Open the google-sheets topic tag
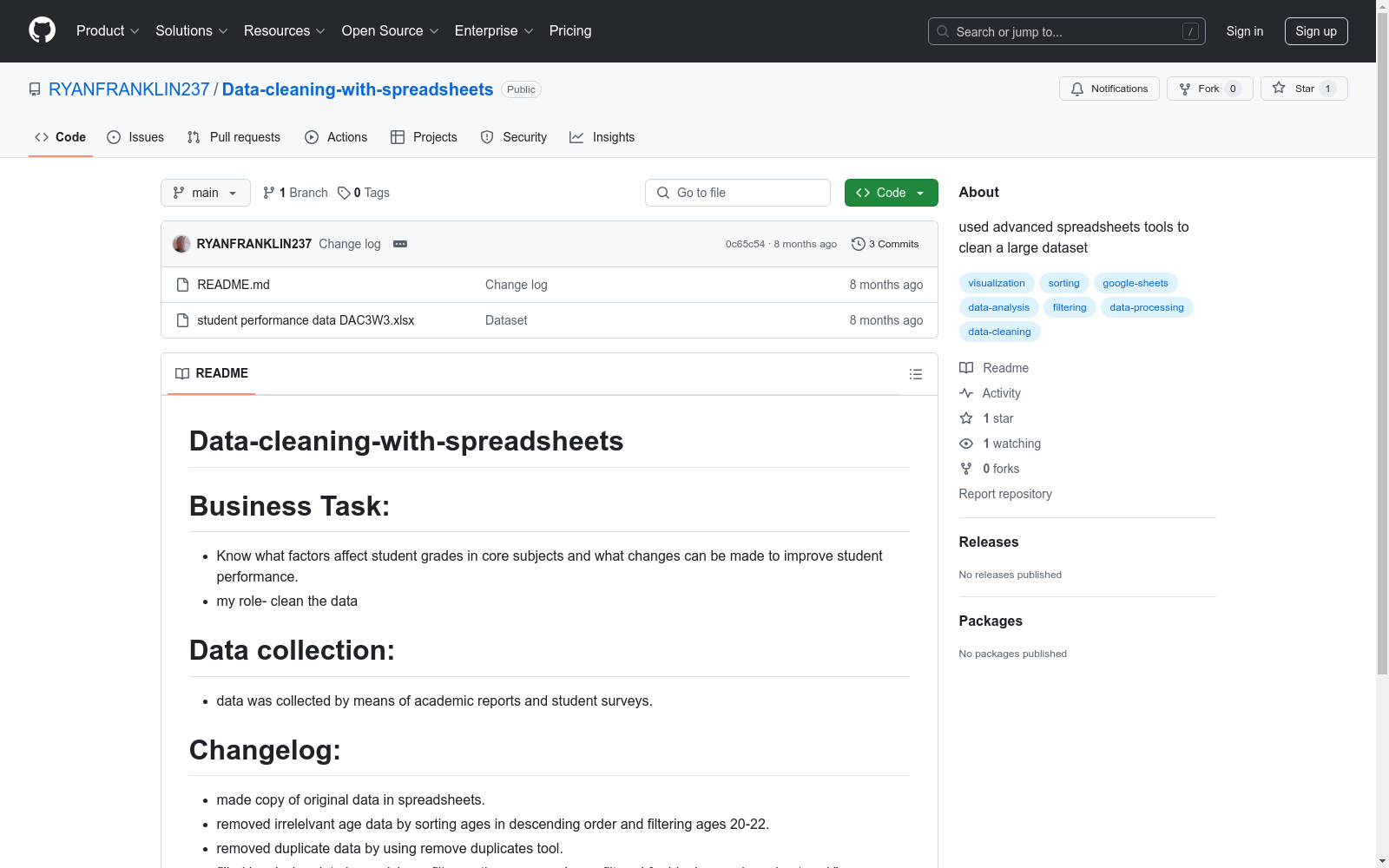This screenshot has width=1389, height=868. click(x=1136, y=283)
